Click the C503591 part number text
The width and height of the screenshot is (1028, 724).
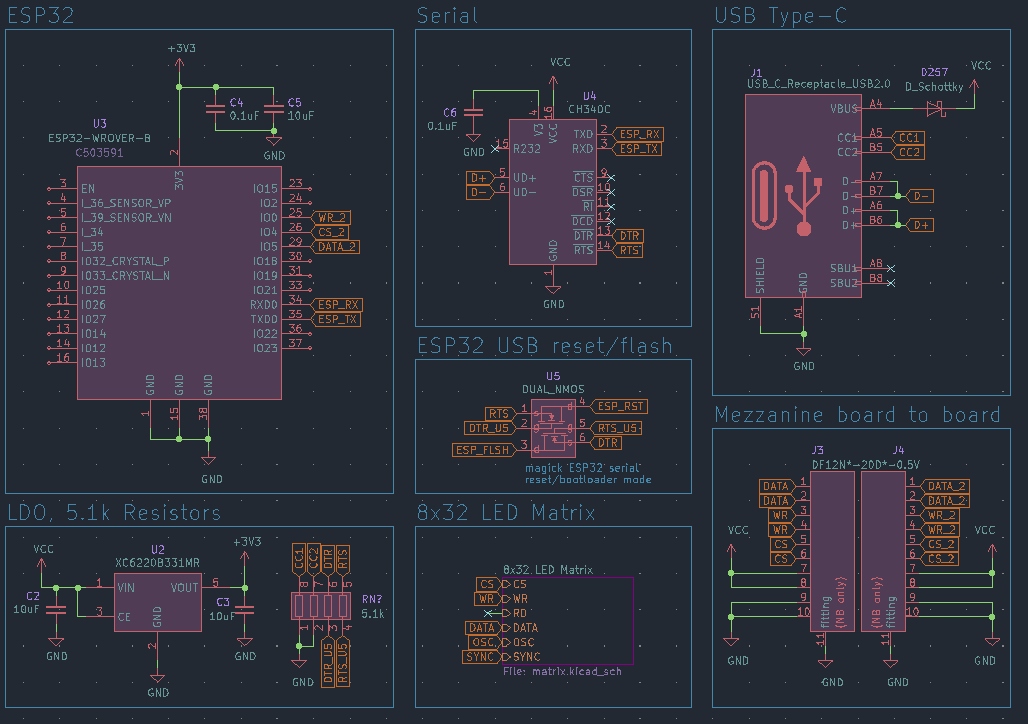[x=99, y=153]
